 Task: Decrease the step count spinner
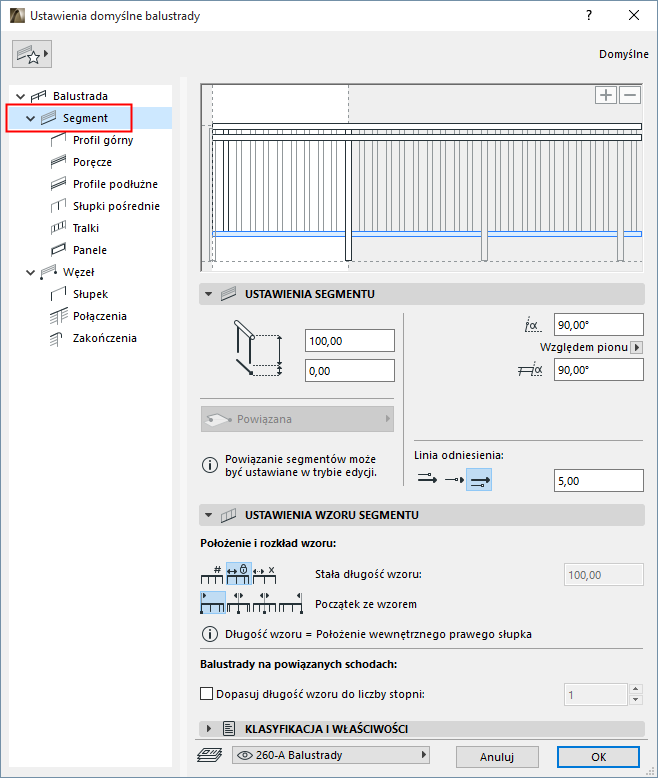point(636,700)
